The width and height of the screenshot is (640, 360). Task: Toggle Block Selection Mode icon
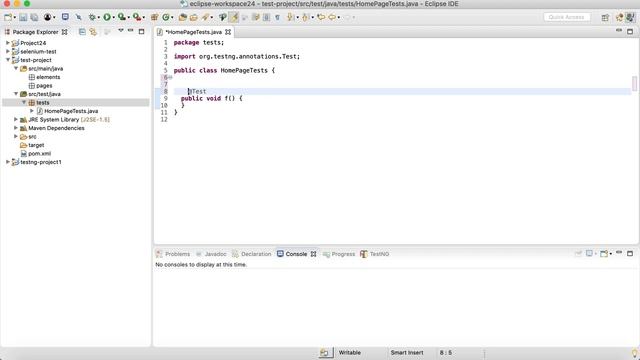pyautogui.click(x=266, y=17)
